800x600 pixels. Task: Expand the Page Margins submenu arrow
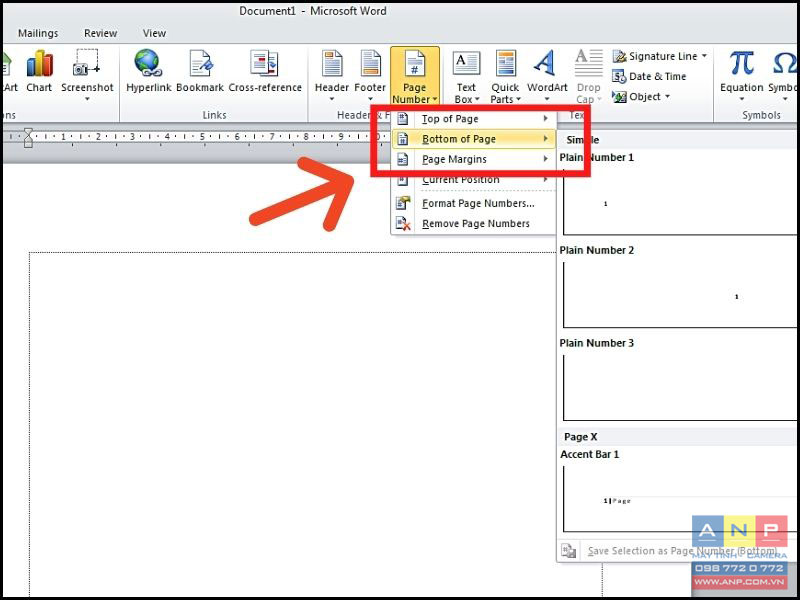(x=545, y=159)
